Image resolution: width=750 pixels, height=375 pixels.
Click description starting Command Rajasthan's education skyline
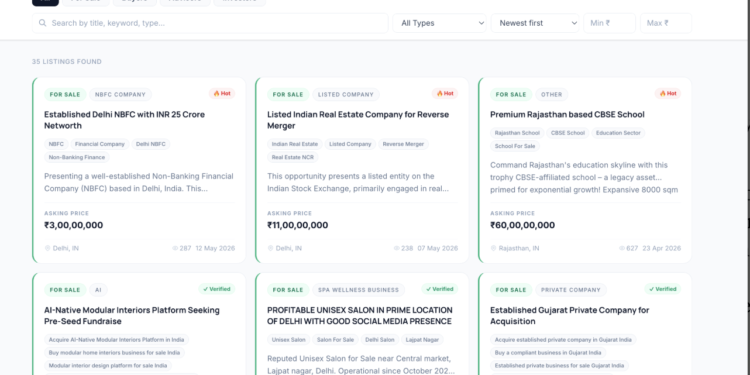tap(584, 177)
